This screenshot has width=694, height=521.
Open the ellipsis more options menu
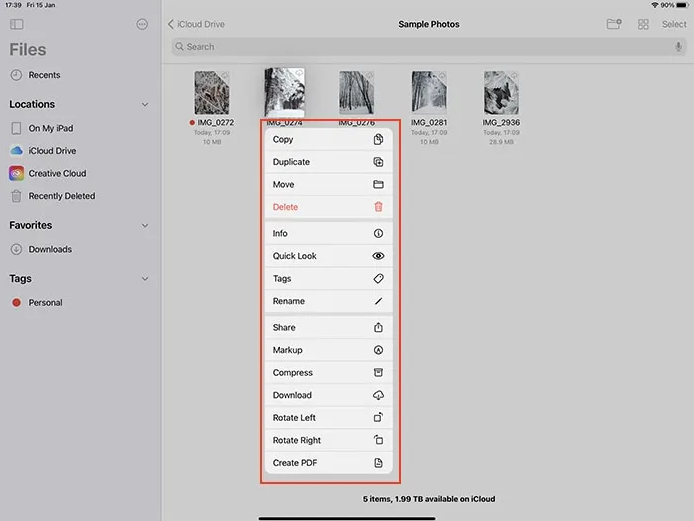[142, 24]
